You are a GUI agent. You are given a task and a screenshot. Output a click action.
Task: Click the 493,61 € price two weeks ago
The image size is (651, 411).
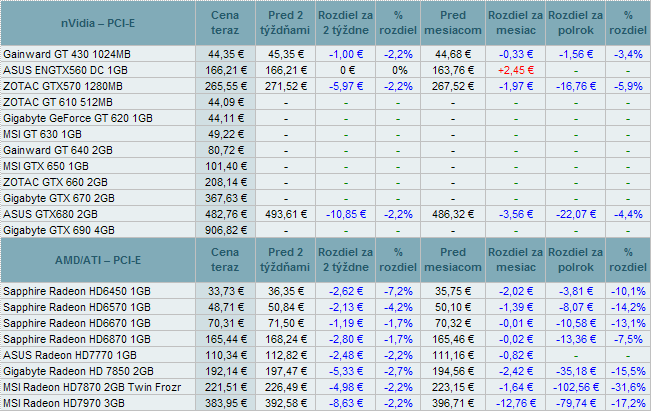[286, 214]
